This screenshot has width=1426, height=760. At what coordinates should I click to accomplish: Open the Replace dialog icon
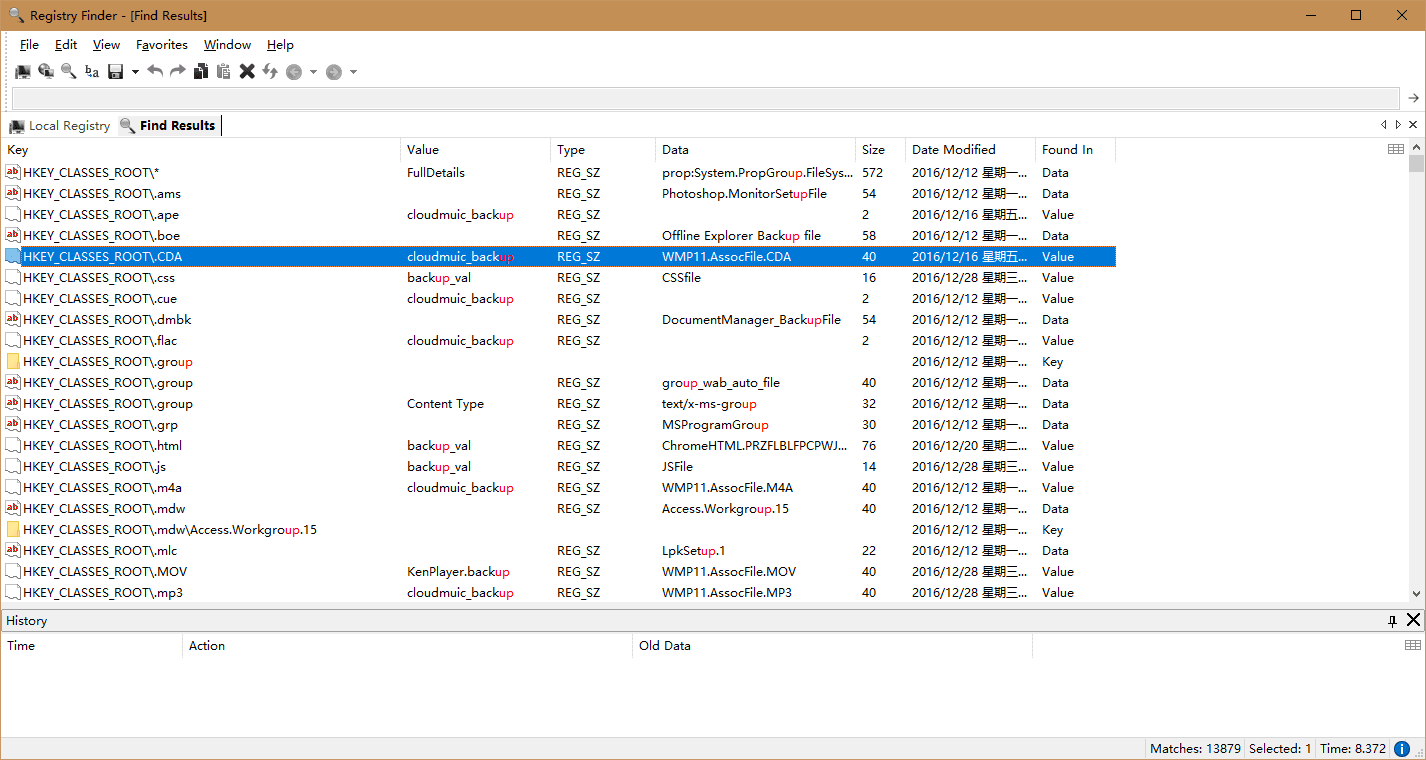[91, 71]
